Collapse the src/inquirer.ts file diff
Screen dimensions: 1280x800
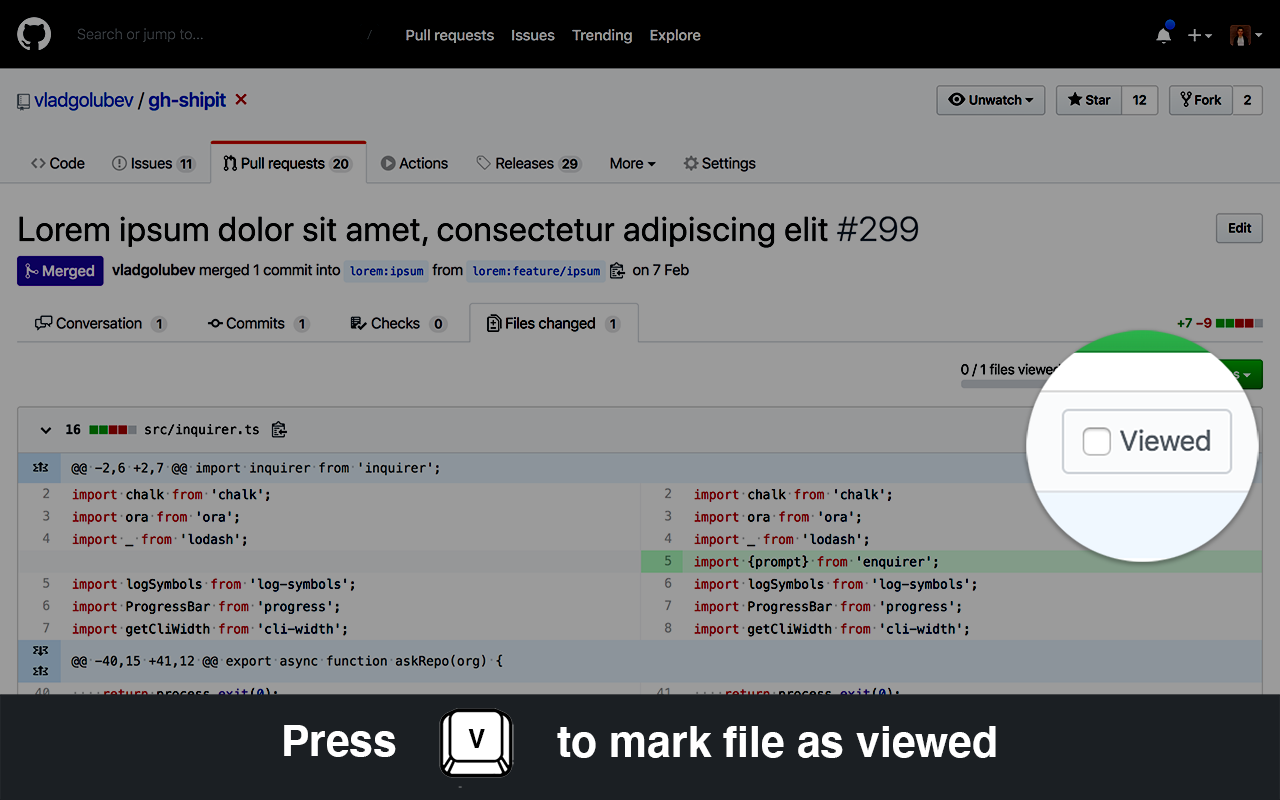(45, 430)
